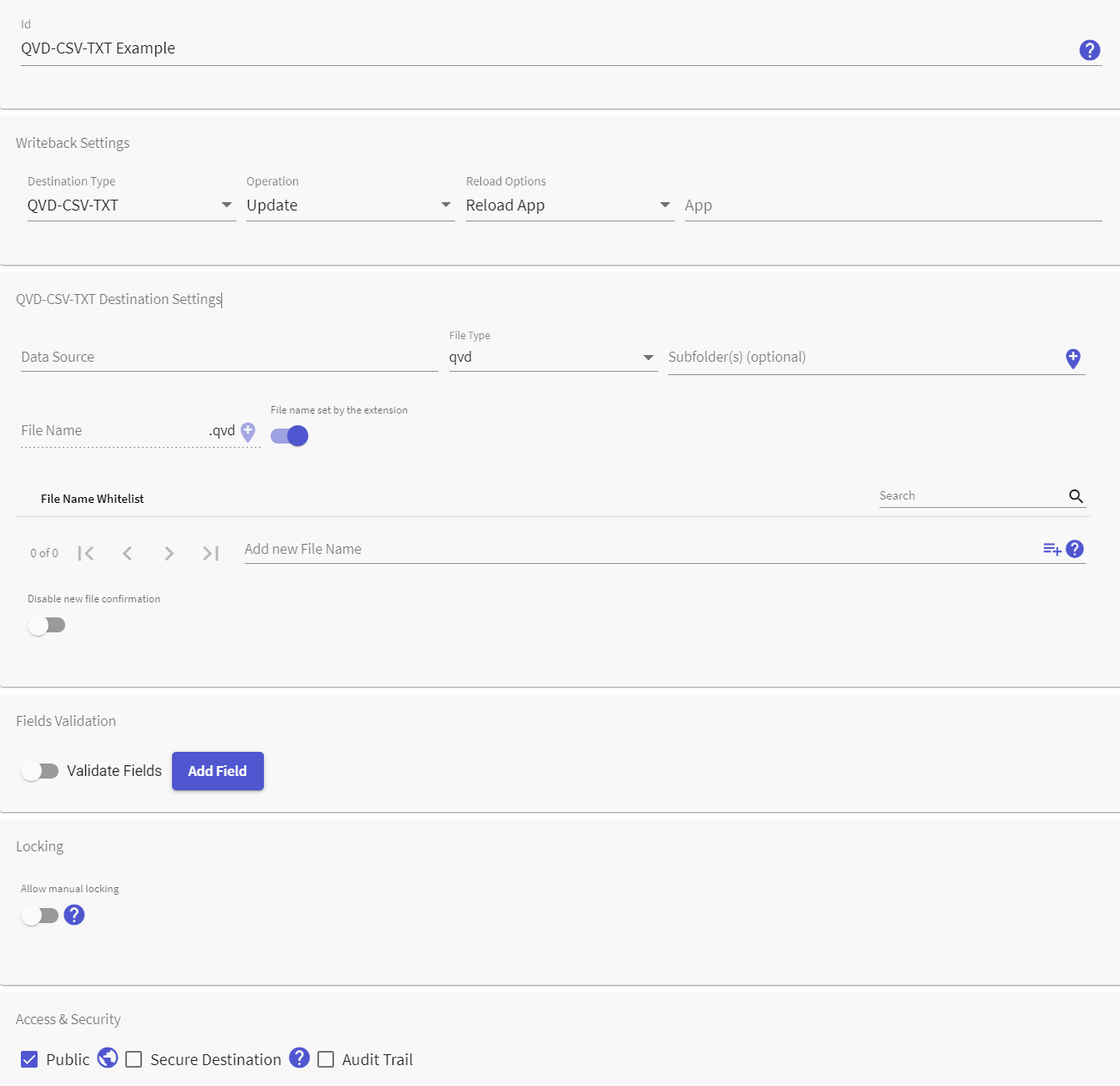The width and height of the screenshot is (1120, 1086).
Task: Click the Data Source input field
Action: tap(230, 358)
